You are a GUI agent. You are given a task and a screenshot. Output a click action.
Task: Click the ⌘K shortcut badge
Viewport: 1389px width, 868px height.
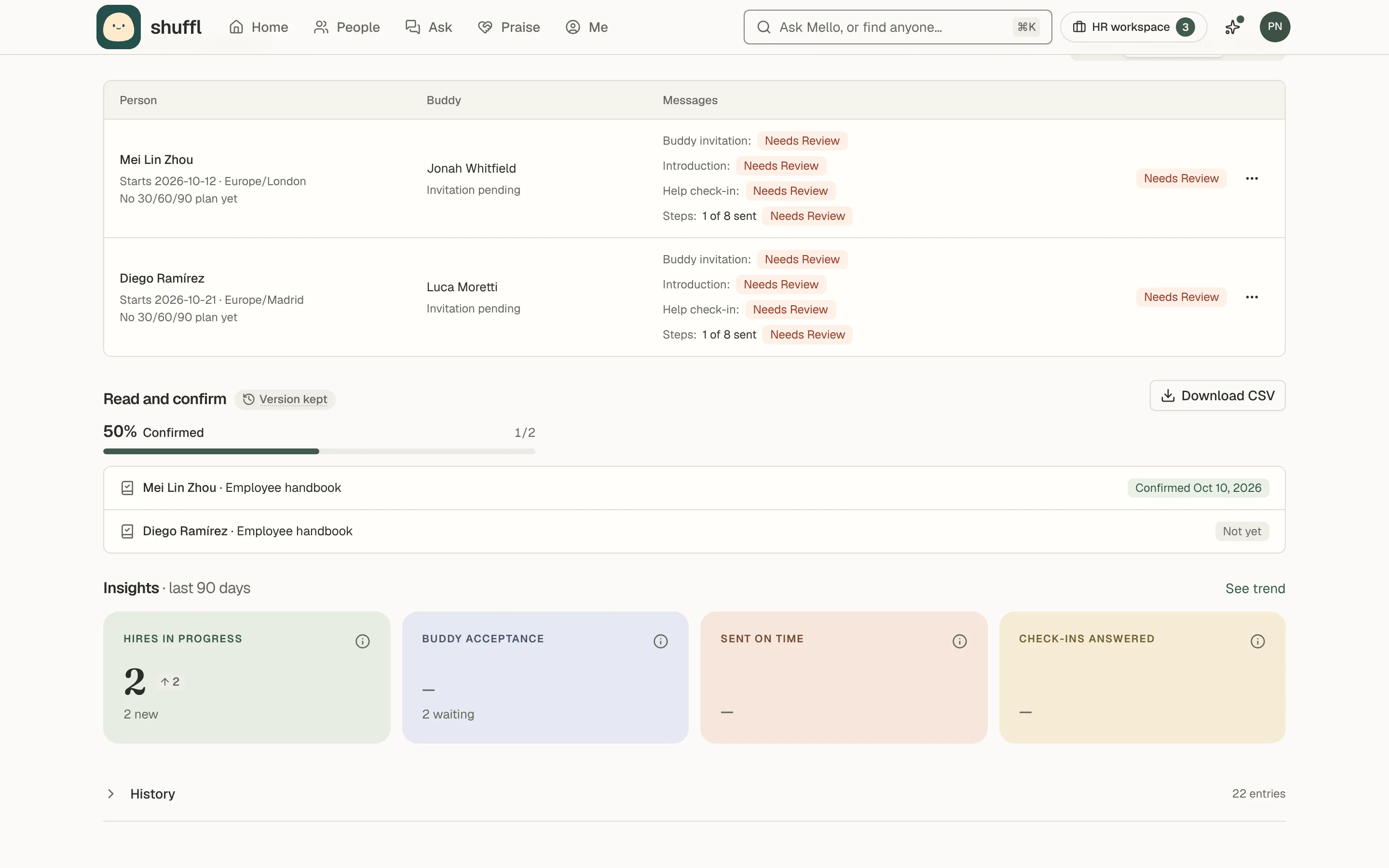(1026, 27)
